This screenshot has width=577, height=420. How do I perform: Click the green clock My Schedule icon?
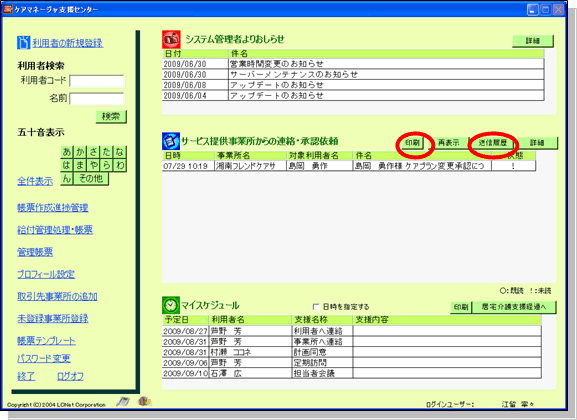coord(171,305)
